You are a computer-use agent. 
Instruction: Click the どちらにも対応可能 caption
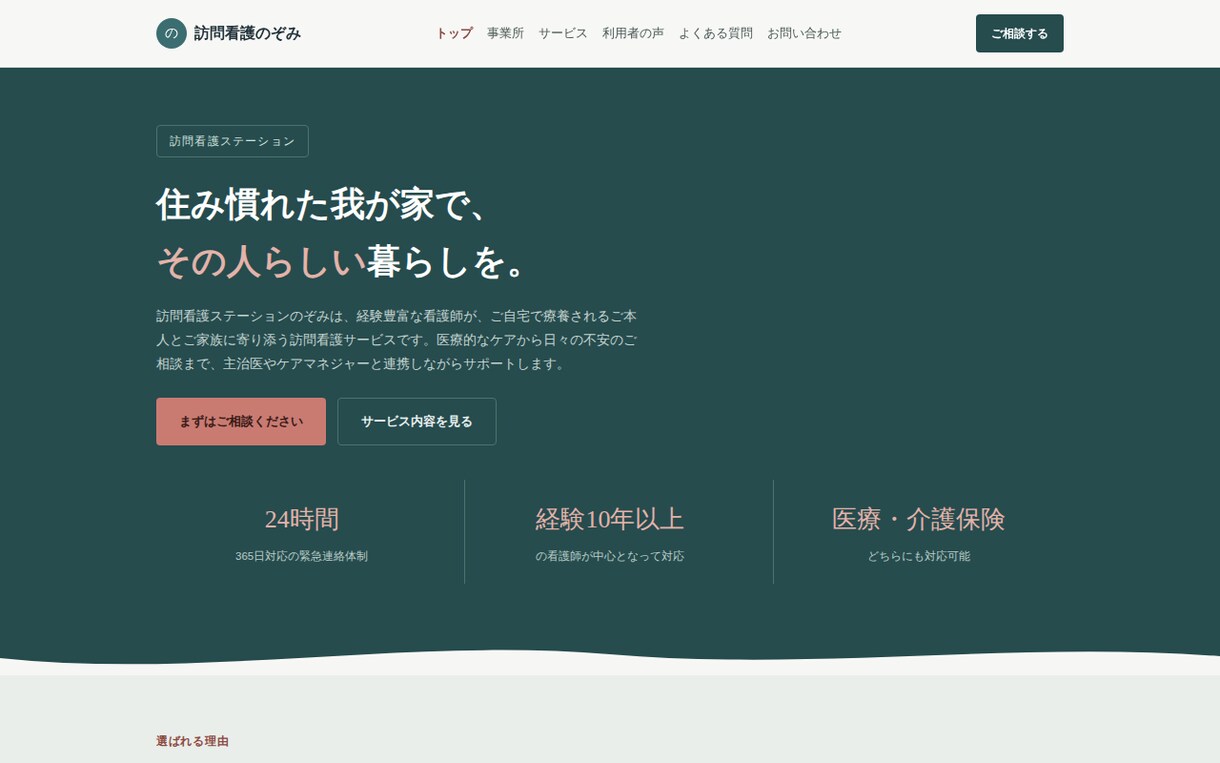click(918, 556)
